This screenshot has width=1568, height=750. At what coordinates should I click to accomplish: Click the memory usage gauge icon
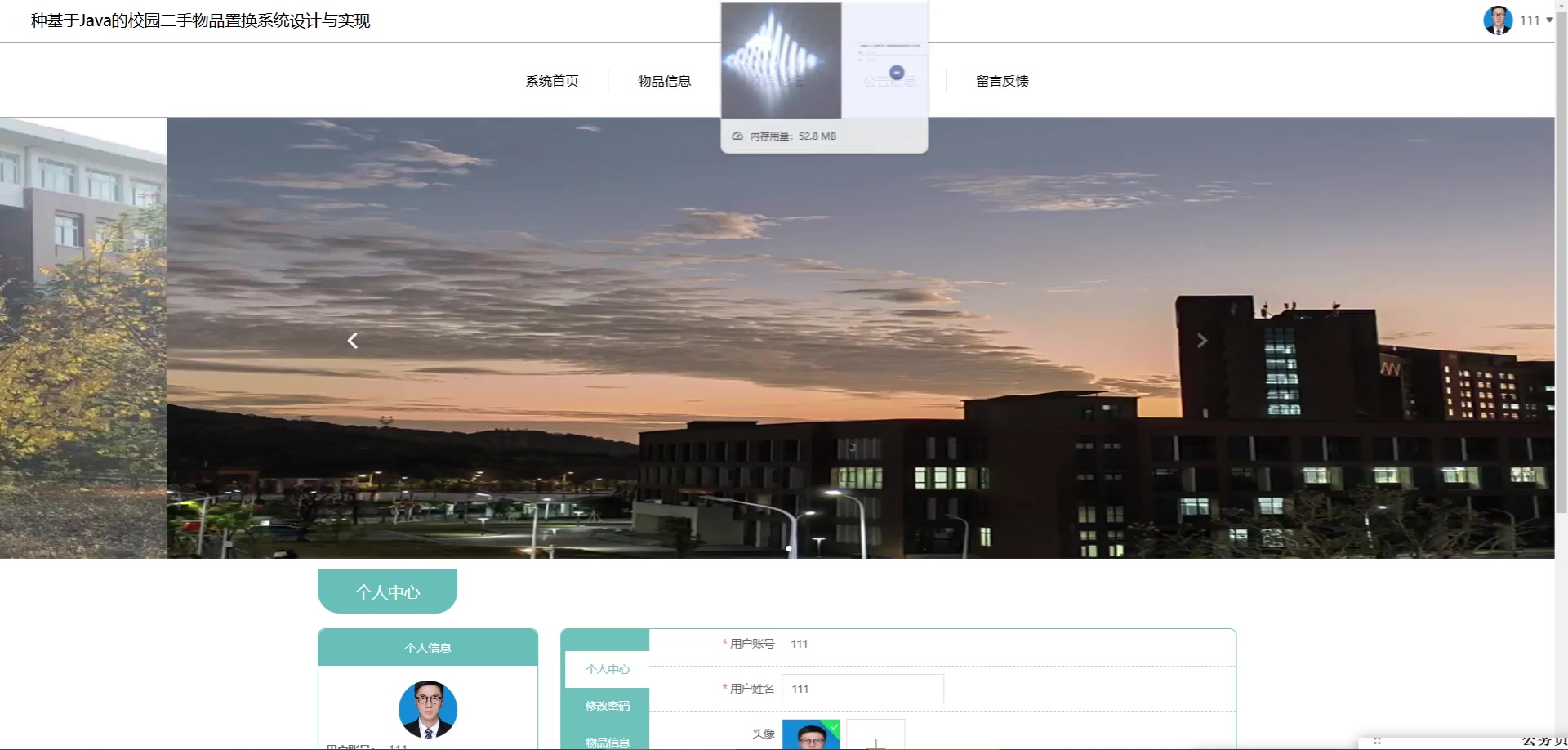click(737, 136)
